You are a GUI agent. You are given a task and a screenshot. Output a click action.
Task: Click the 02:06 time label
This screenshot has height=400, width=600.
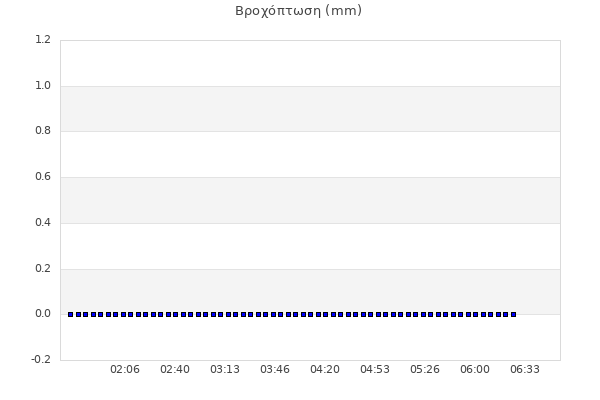pos(125,370)
